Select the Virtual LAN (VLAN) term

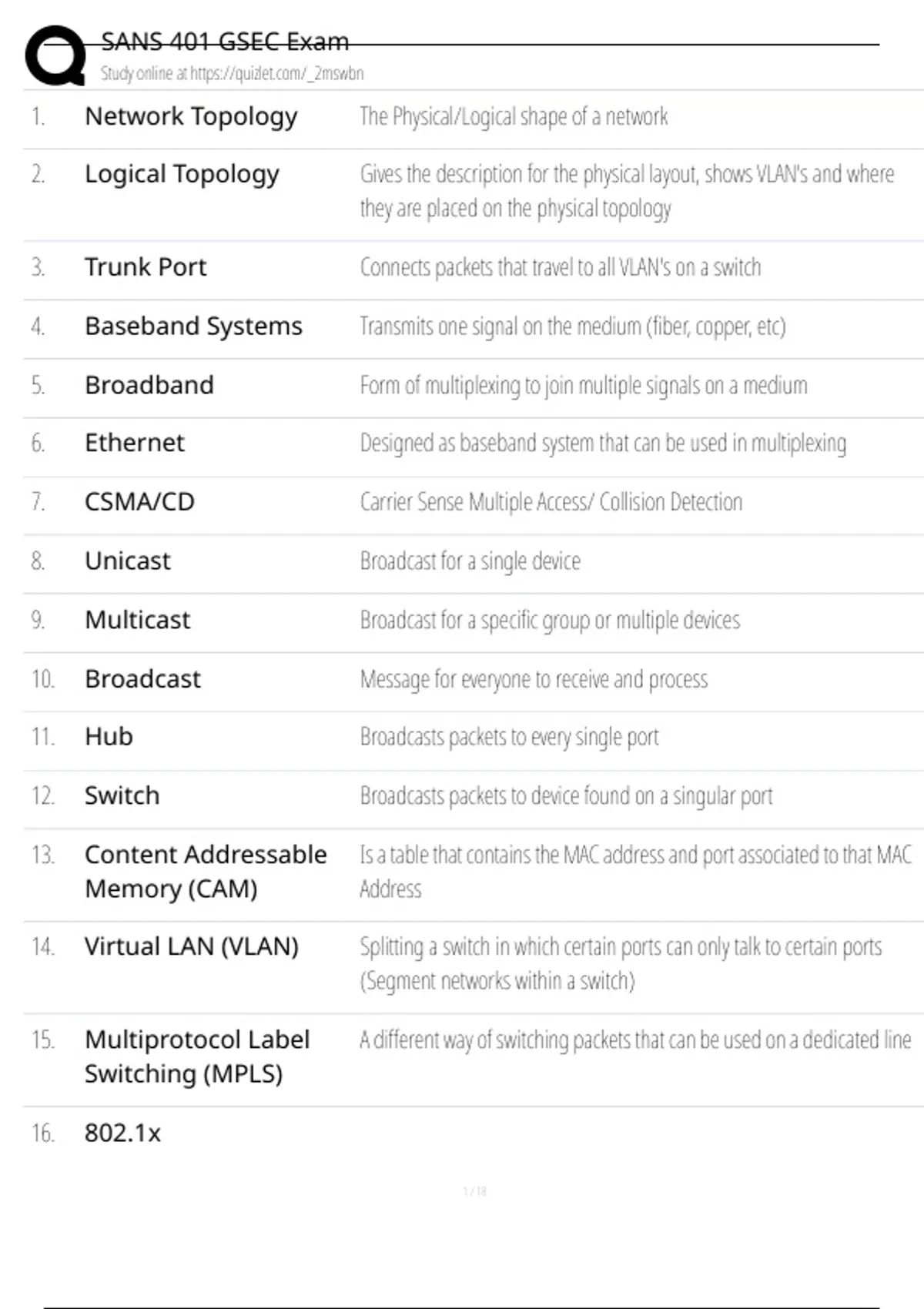click(x=192, y=946)
